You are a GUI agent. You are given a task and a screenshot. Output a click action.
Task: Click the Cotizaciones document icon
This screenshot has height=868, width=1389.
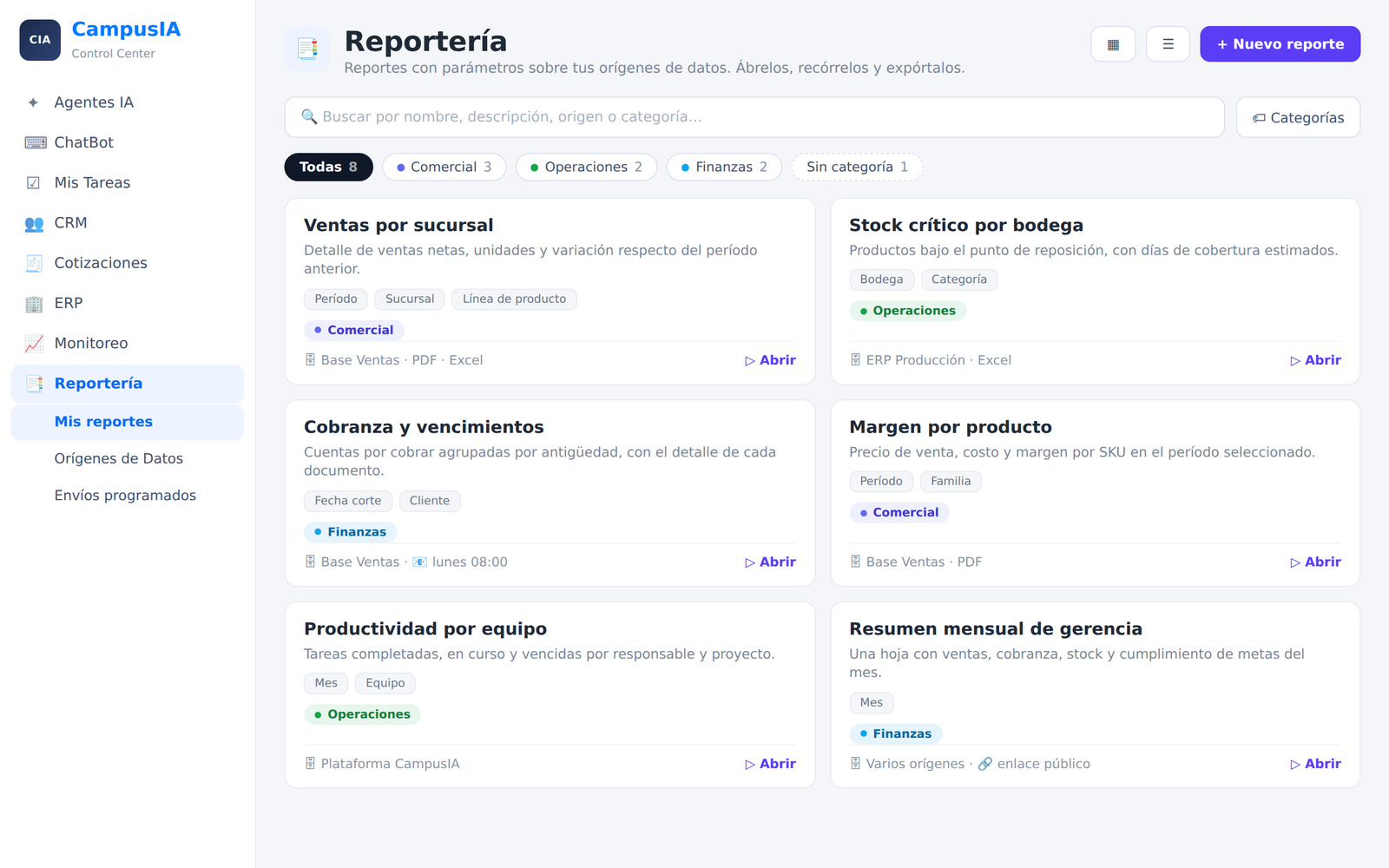34,263
